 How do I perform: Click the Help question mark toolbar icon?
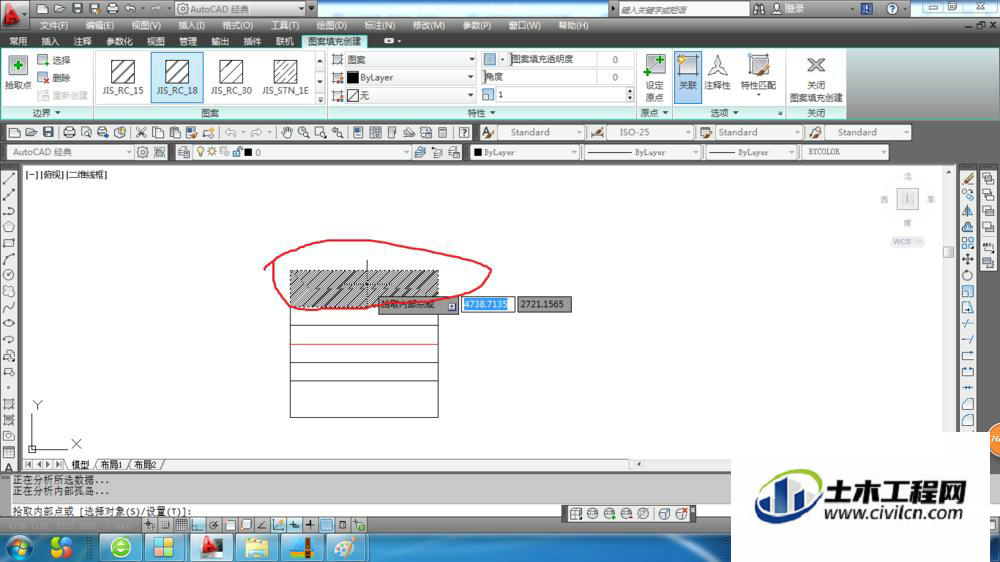[464, 132]
